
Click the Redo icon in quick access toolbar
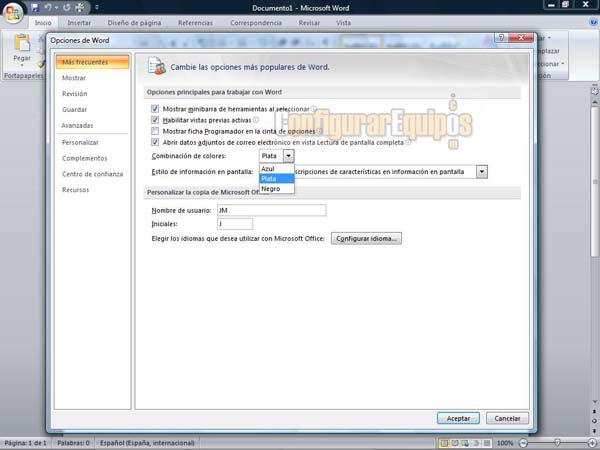point(67,7)
